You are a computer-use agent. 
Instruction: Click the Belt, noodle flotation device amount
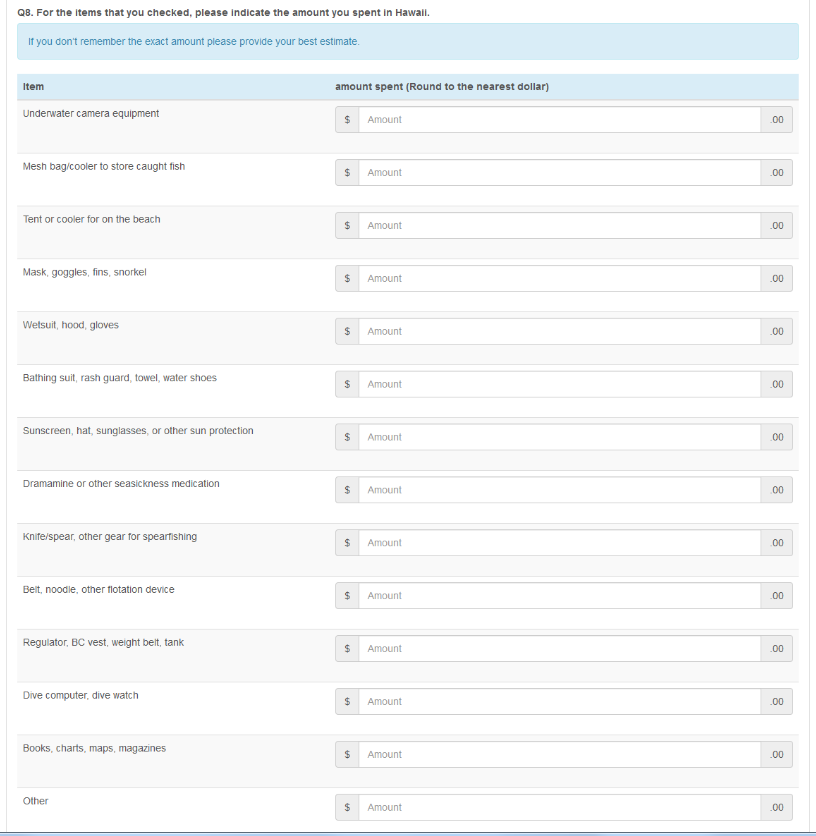pyautogui.click(x=560, y=596)
